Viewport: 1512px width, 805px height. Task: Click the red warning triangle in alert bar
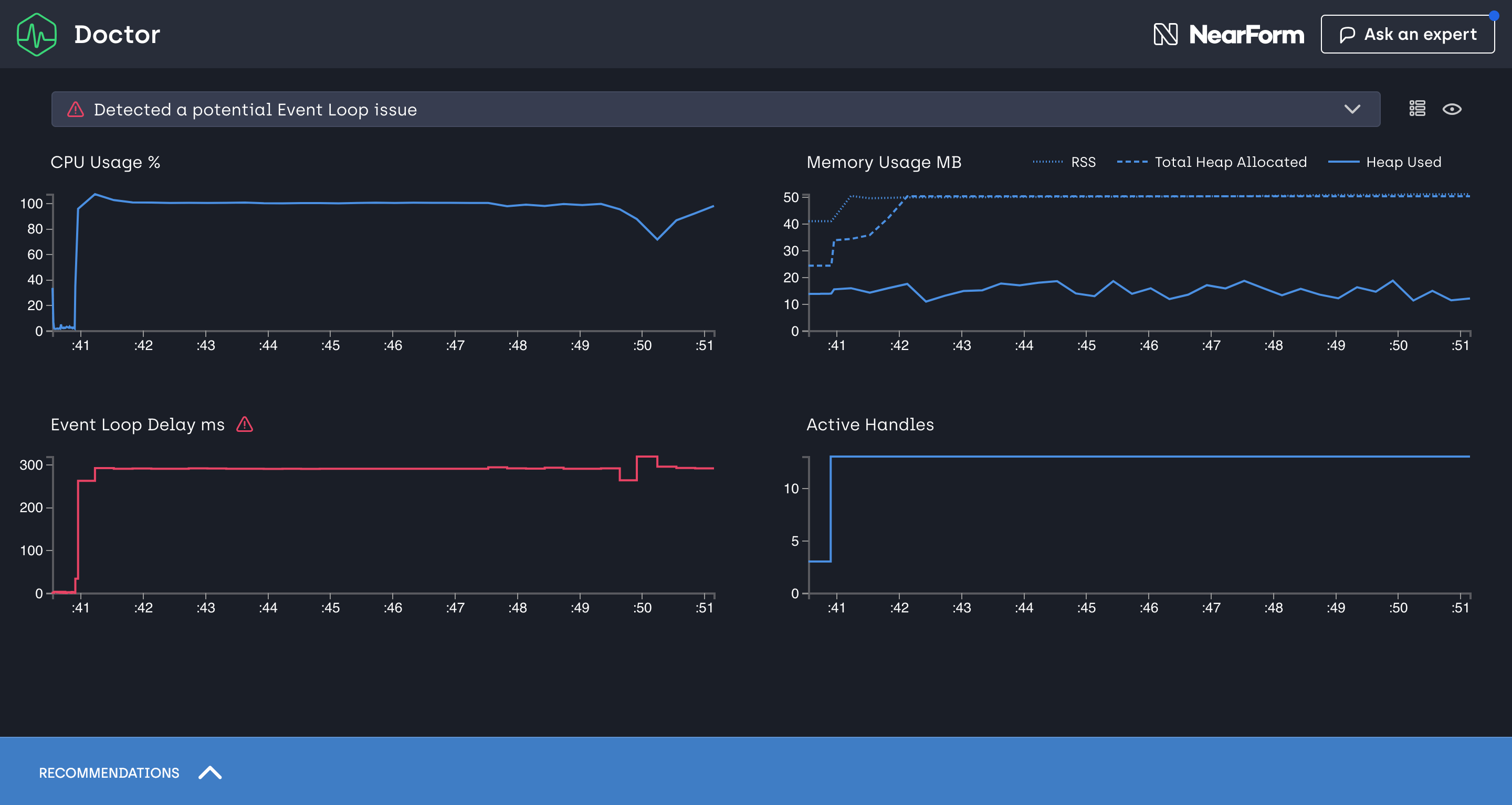pos(76,109)
